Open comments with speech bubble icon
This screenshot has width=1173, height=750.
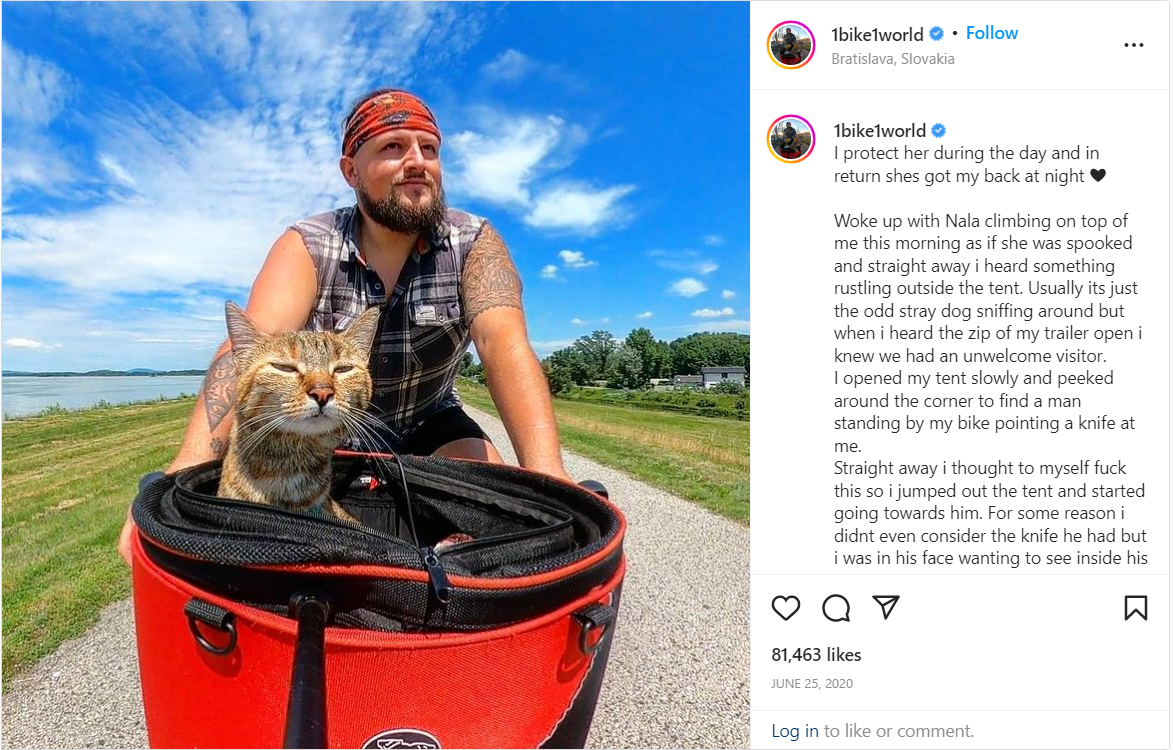(836, 608)
